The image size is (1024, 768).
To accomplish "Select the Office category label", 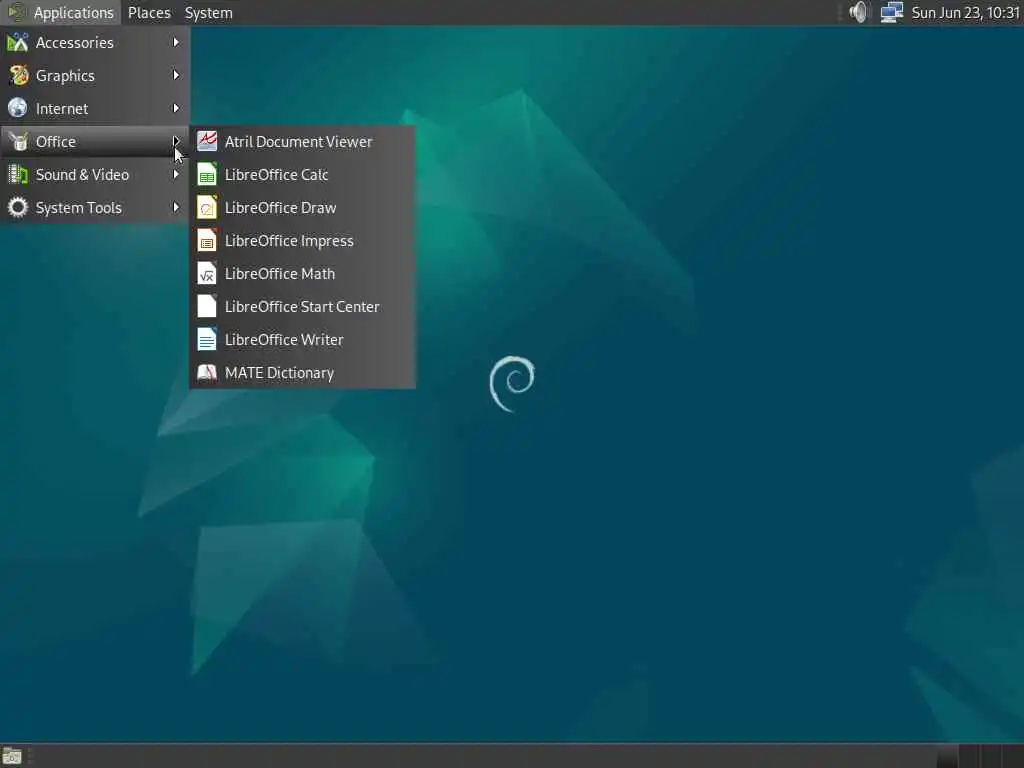I will 56,142.
